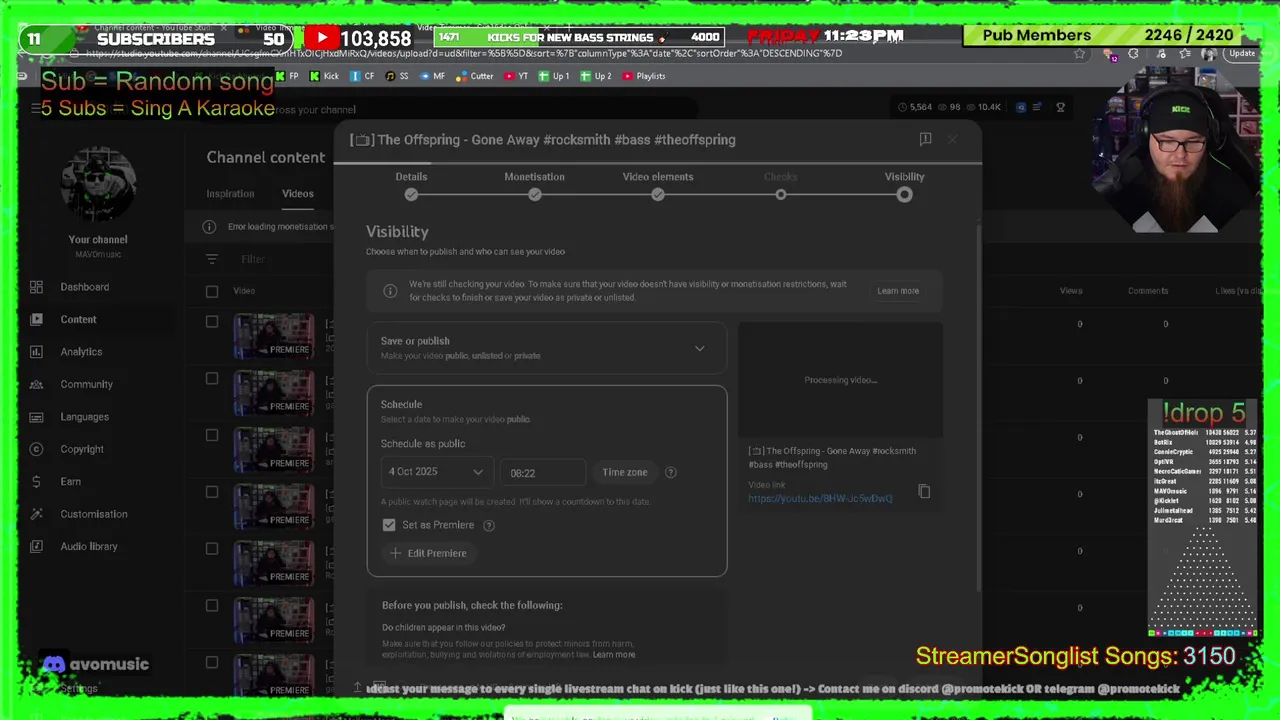The height and width of the screenshot is (720, 1280).
Task: Click the filter icon above video list
Action: coord(212,259)
